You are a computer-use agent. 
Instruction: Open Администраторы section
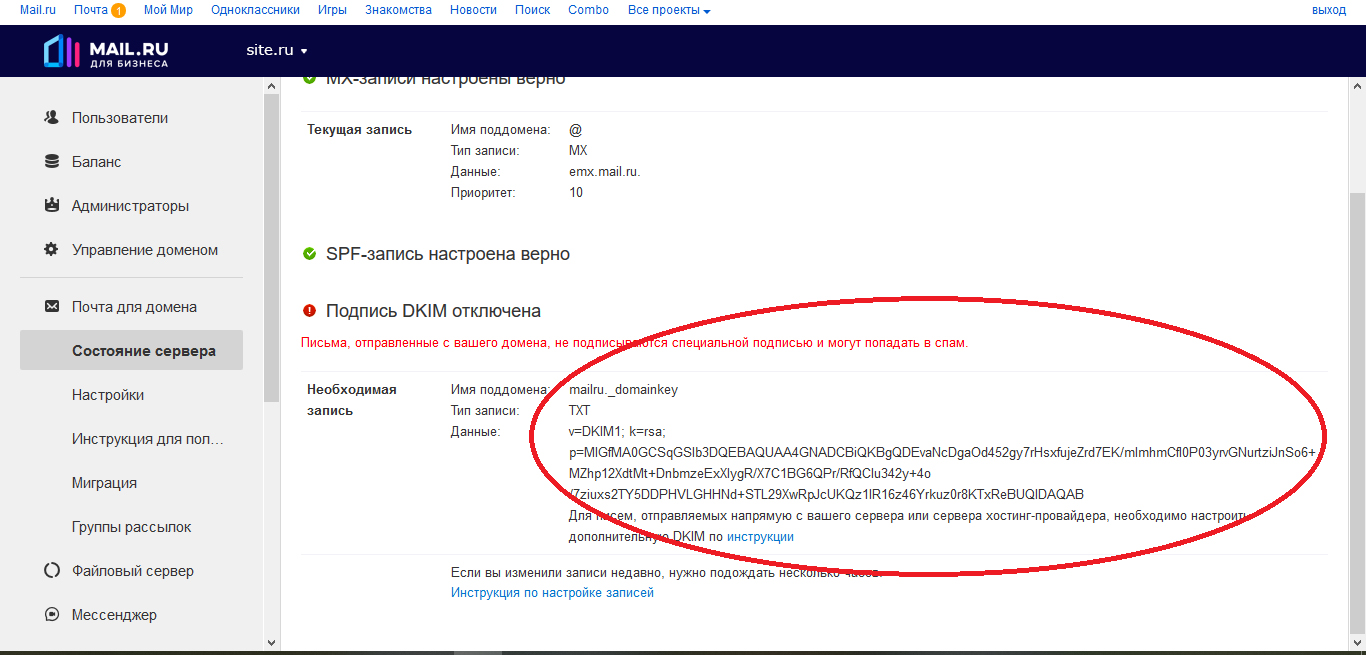(130, 206)
